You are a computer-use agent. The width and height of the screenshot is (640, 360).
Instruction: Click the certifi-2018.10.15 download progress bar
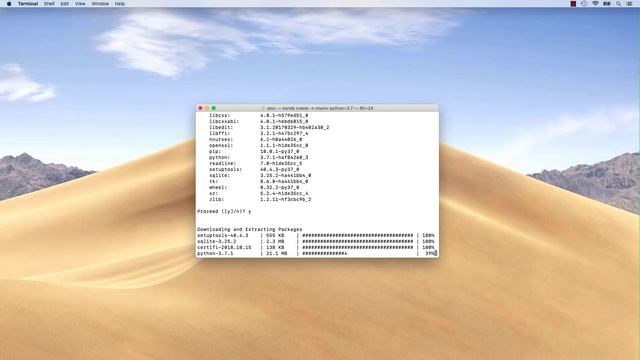tap(358, 247)
